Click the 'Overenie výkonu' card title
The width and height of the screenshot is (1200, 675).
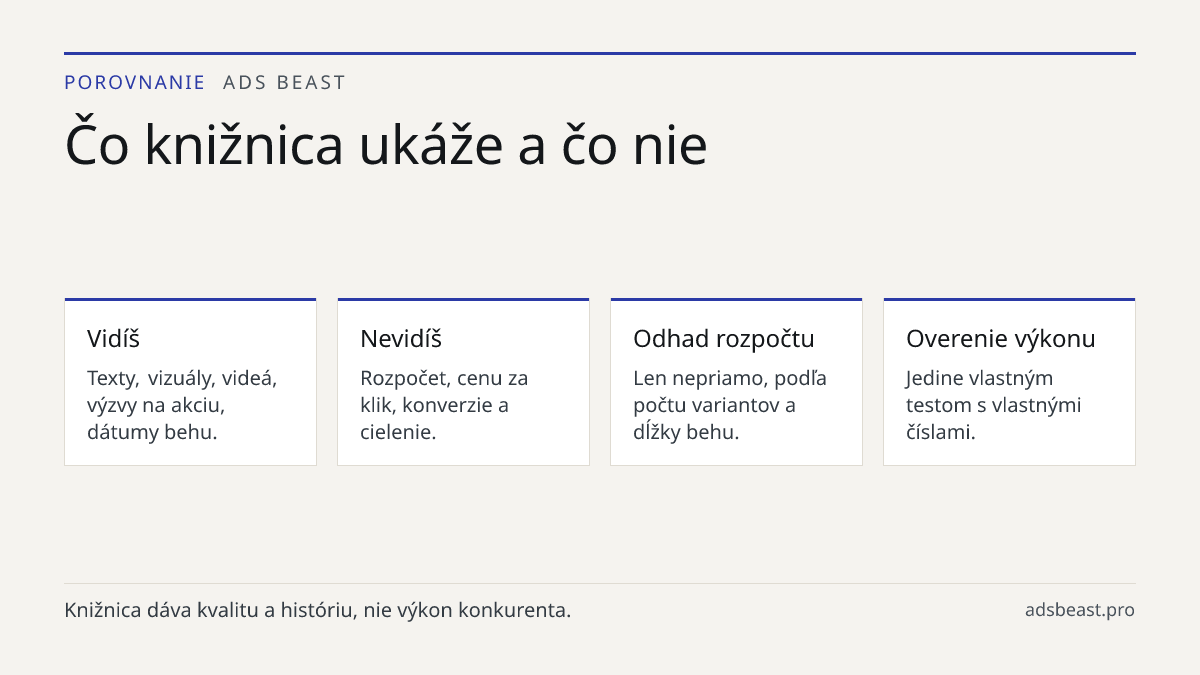coord(1001,339)
